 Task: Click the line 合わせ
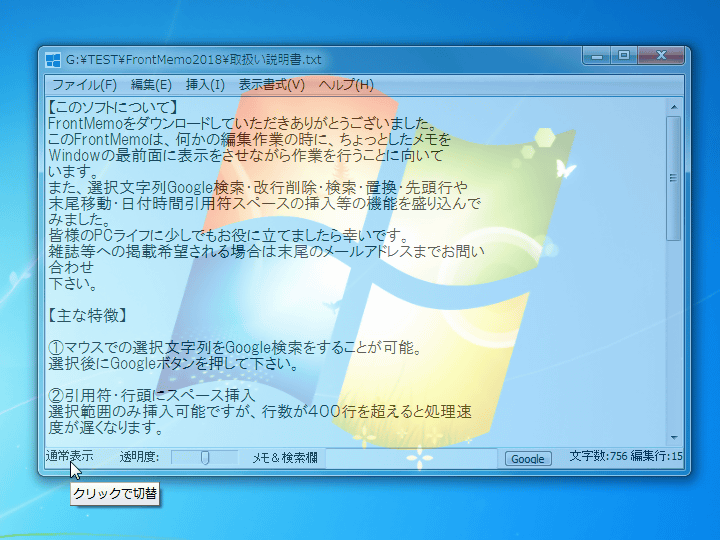(71, 268)
